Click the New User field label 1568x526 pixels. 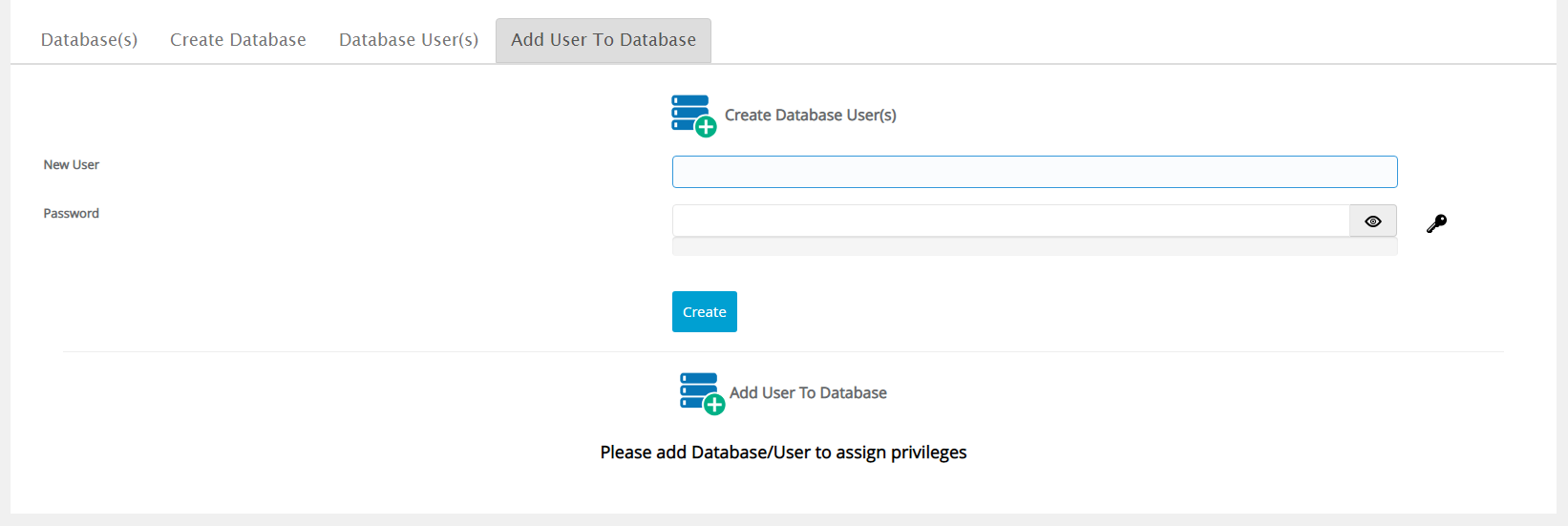coord(72,164)
